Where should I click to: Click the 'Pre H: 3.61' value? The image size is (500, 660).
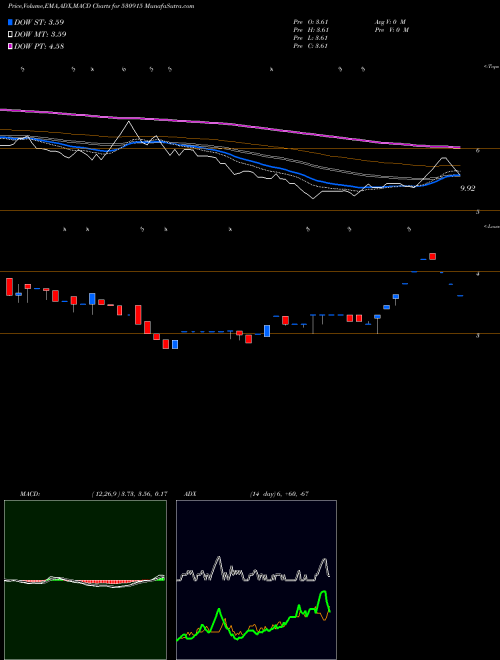click(x=311, y=30)
